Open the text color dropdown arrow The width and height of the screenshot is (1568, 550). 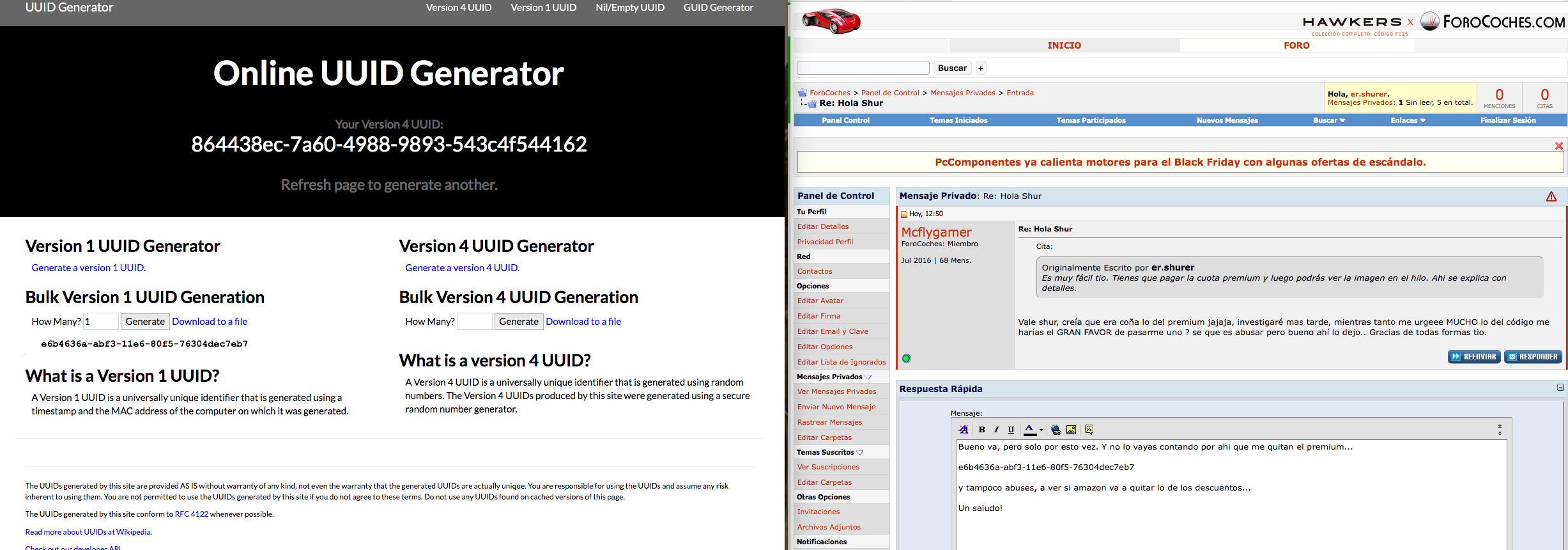1041,430
